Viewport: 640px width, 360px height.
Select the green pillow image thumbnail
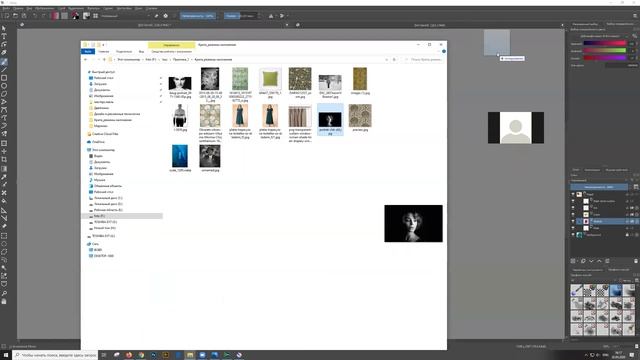(x=270, y=78)
